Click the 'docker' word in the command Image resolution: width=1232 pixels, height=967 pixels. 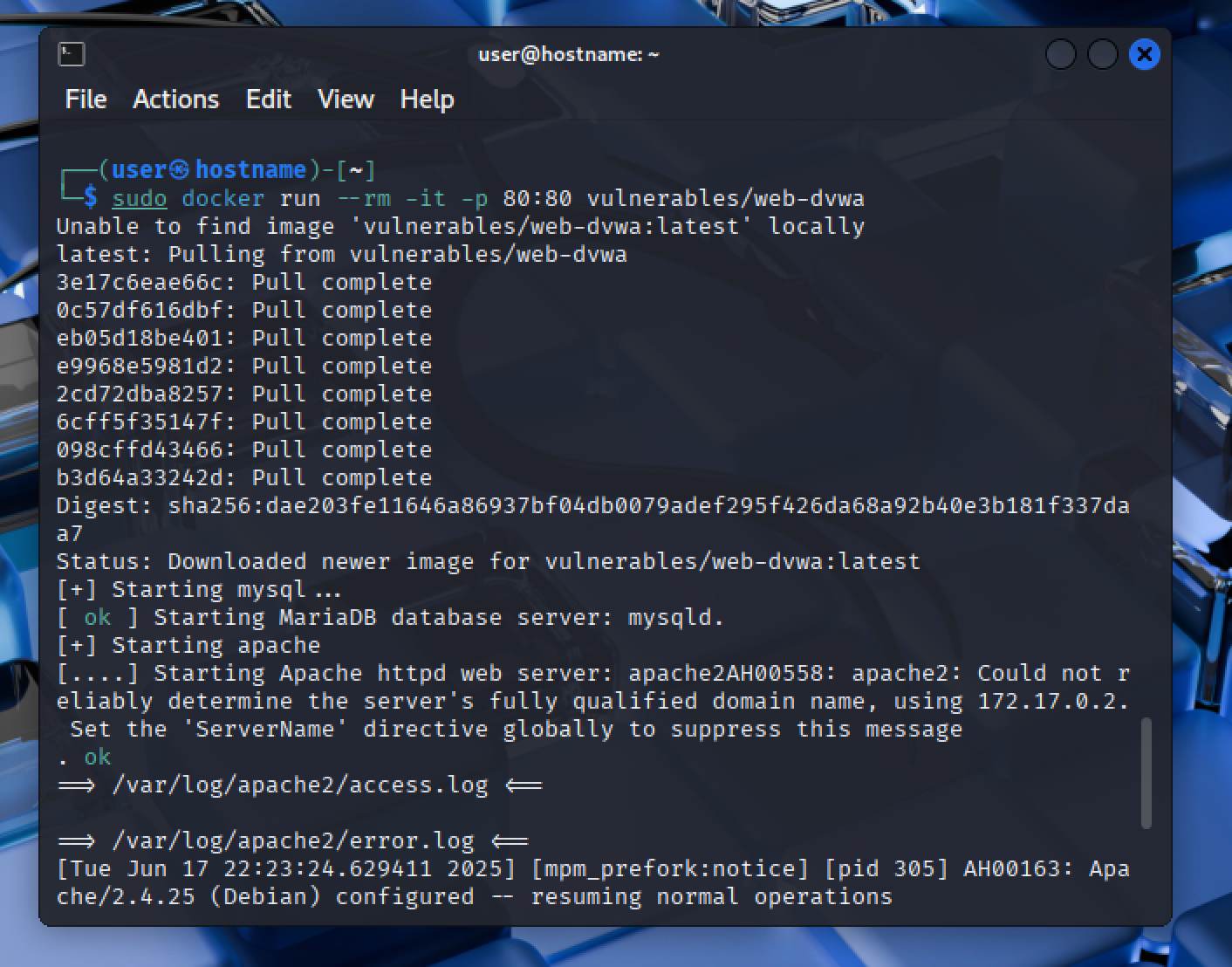[x=223, y=198]
